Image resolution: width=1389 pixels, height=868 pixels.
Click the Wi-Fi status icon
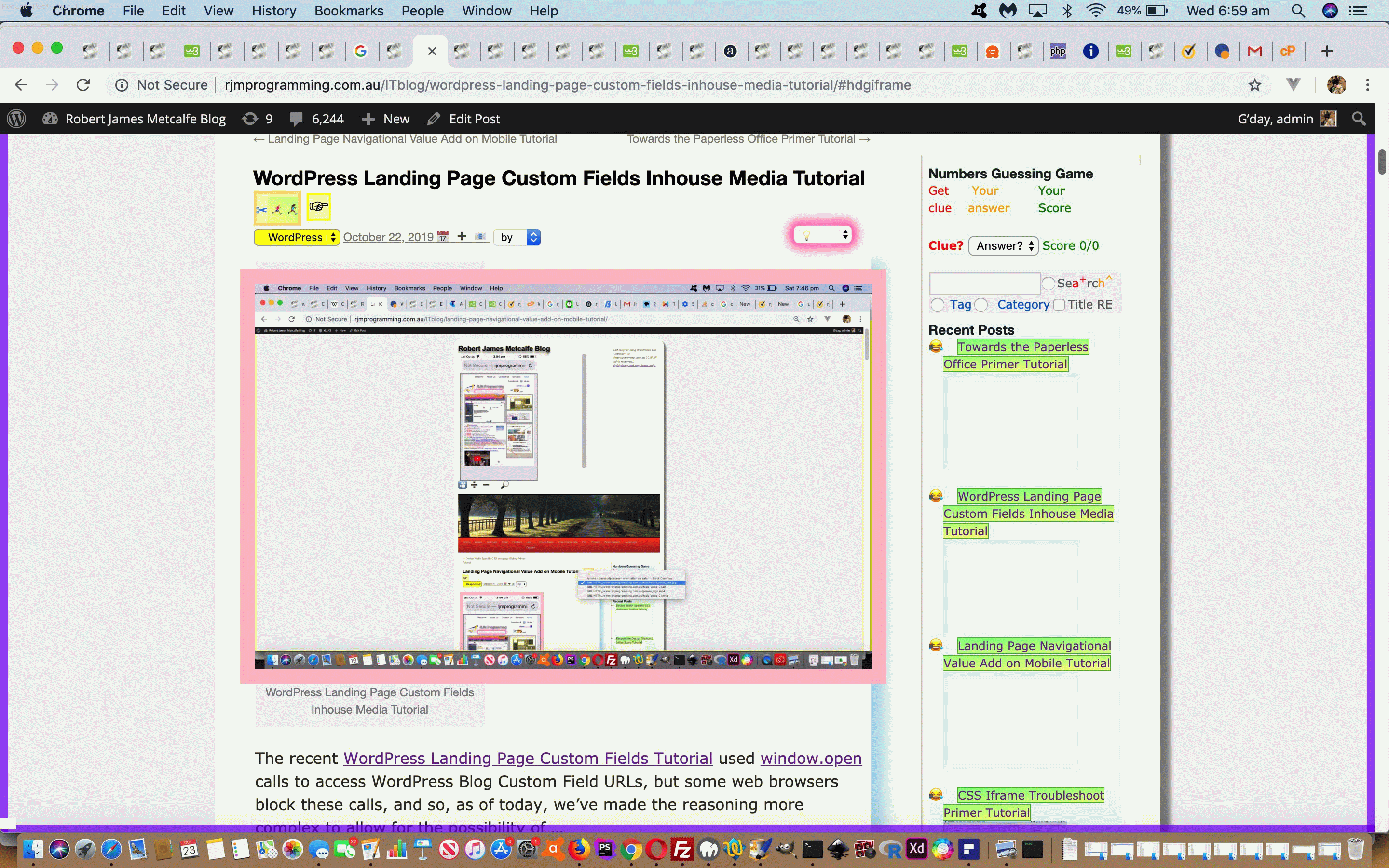tap(1096, 11)
